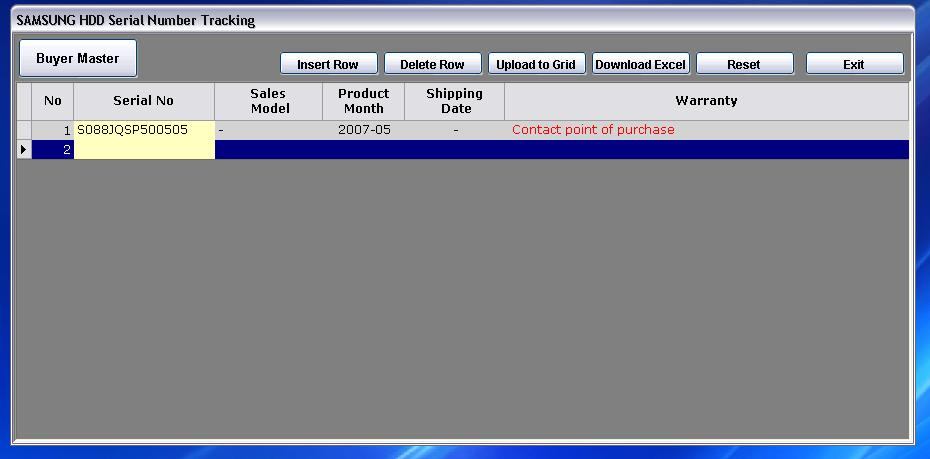Click the row 1 selector box
Viewport: 930px width, 459px height.
pos(24,130)
